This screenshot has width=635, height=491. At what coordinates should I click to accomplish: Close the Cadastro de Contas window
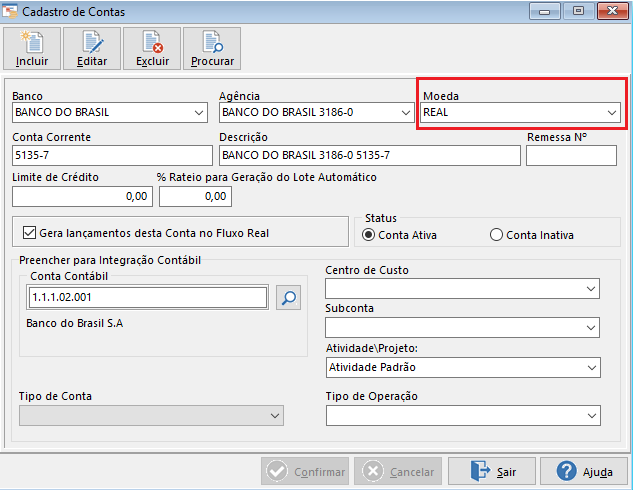(612, 11)
